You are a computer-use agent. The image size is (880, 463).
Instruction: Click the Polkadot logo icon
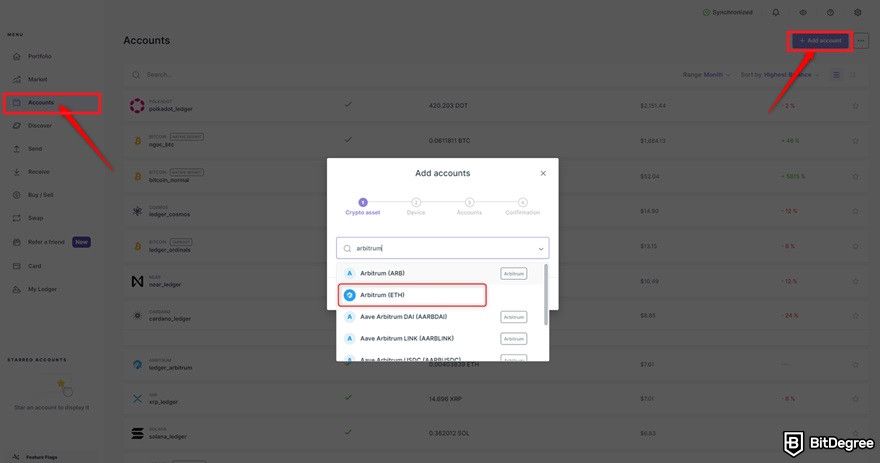(x=137, y=106)
